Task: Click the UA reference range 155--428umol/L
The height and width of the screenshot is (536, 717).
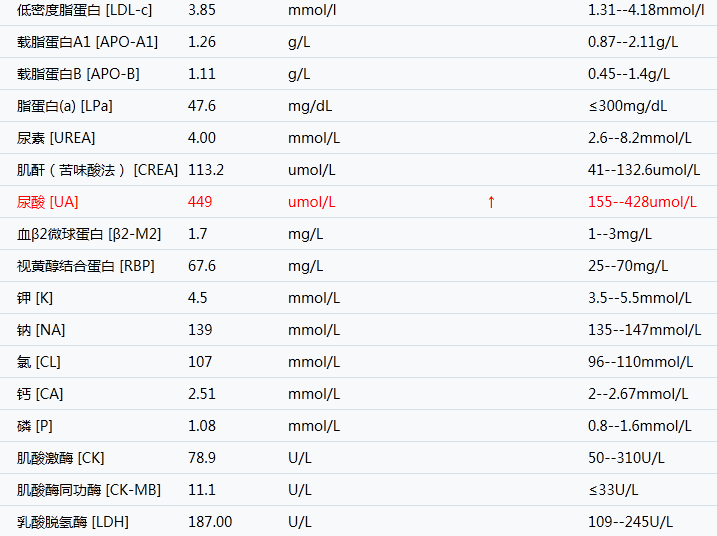Action: tap(642, 202)
